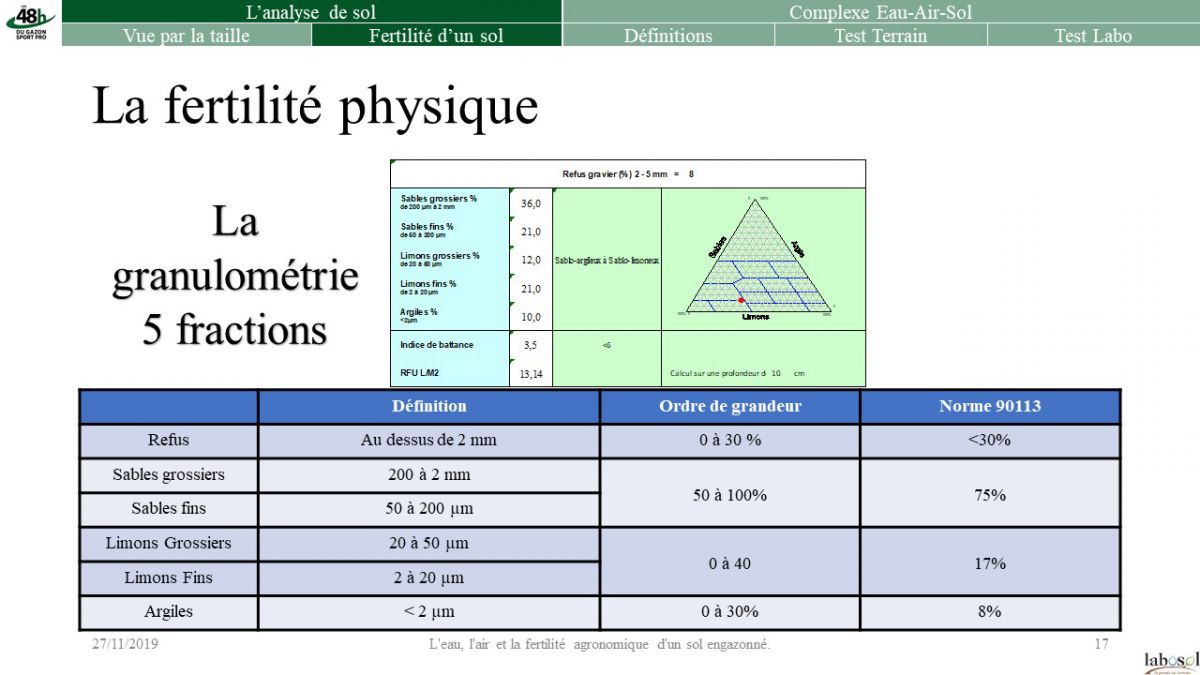This screenshot has height=675, width=1200.
Task: Open the Test Terrain tab
Action: 880,35
